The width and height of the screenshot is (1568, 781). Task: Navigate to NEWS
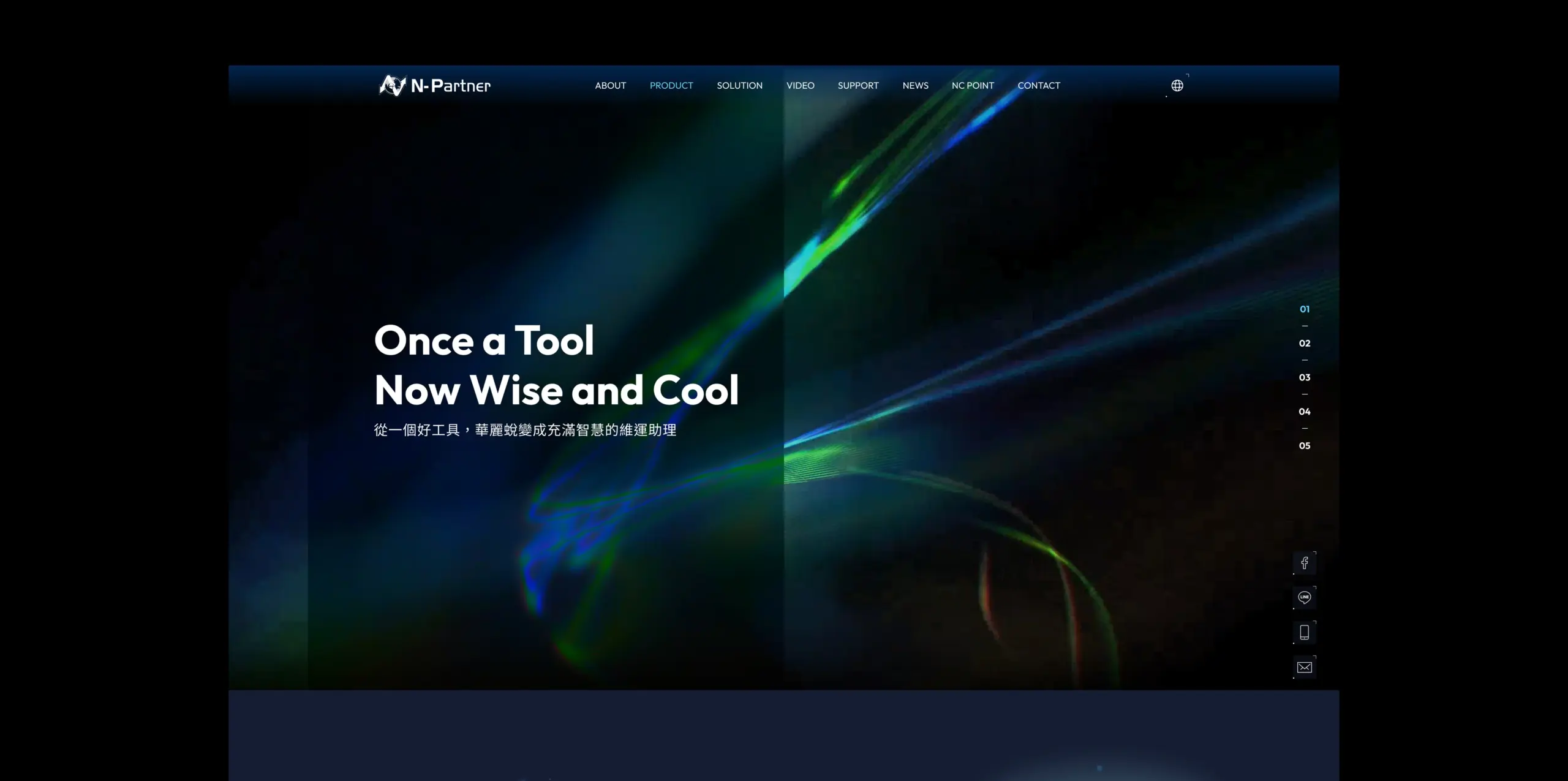(x=915, y=86)
